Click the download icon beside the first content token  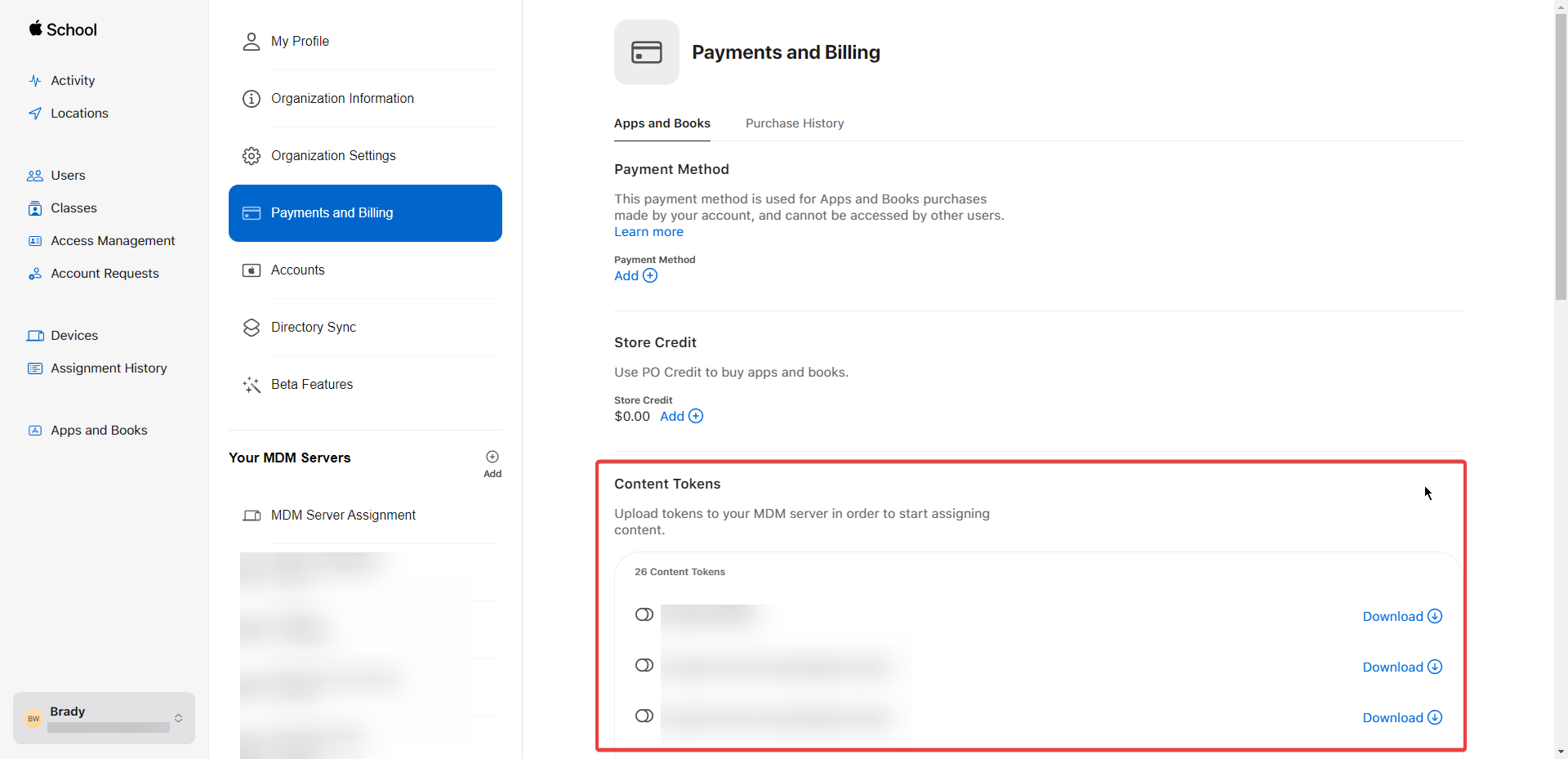(1435, 616)
